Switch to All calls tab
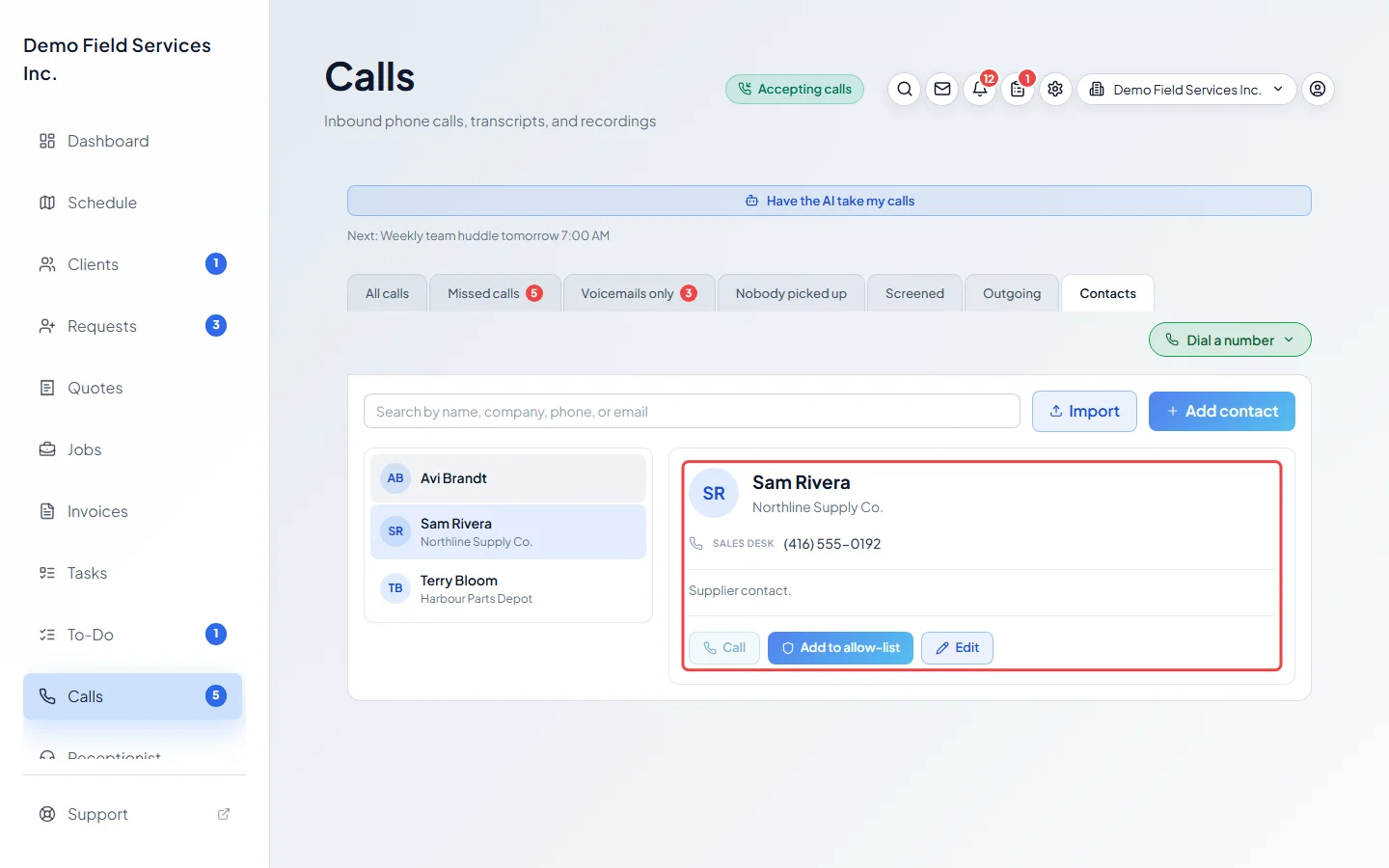The width and height of the screenshot is (1389, 868). (x=387, y=293)
